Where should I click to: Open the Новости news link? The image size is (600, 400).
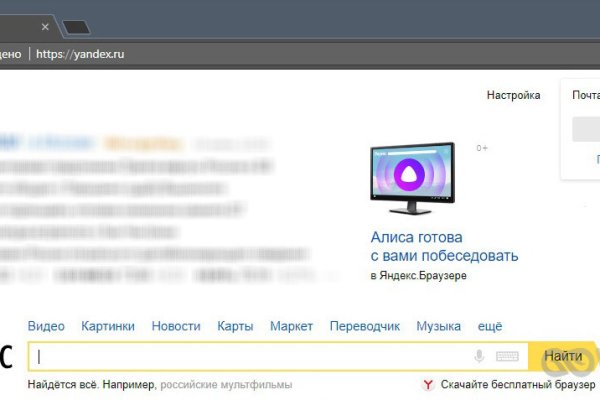tap(176, 326)
